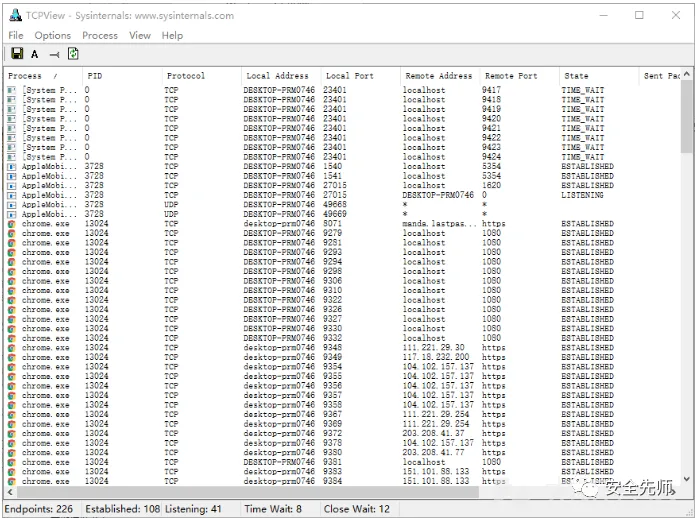This screenshot has width=695, height=518.
Task: Select remote address 203.208.41.37 cell
Action: 433,433
